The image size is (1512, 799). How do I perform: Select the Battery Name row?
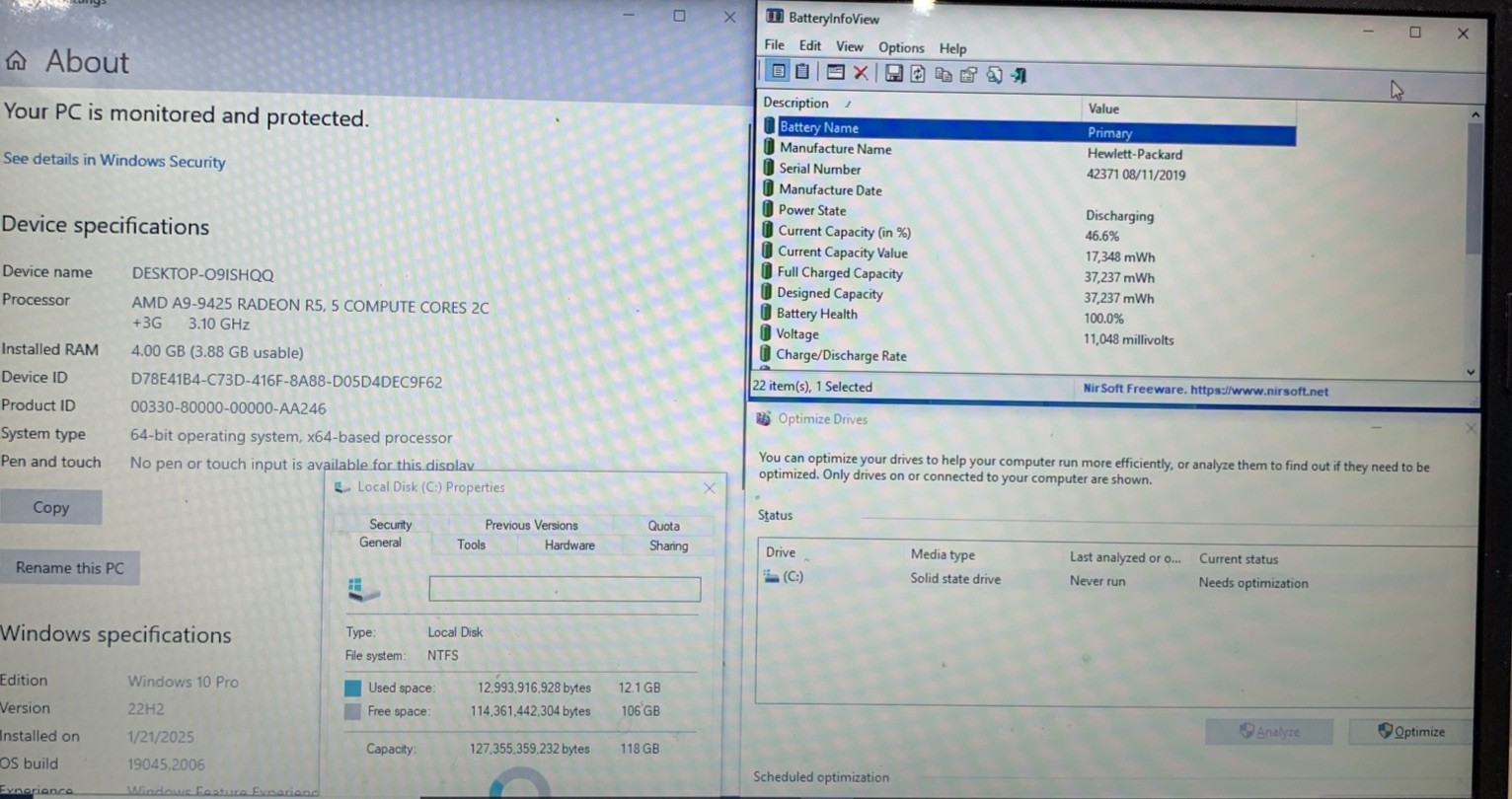click(x=1028, y=129)
